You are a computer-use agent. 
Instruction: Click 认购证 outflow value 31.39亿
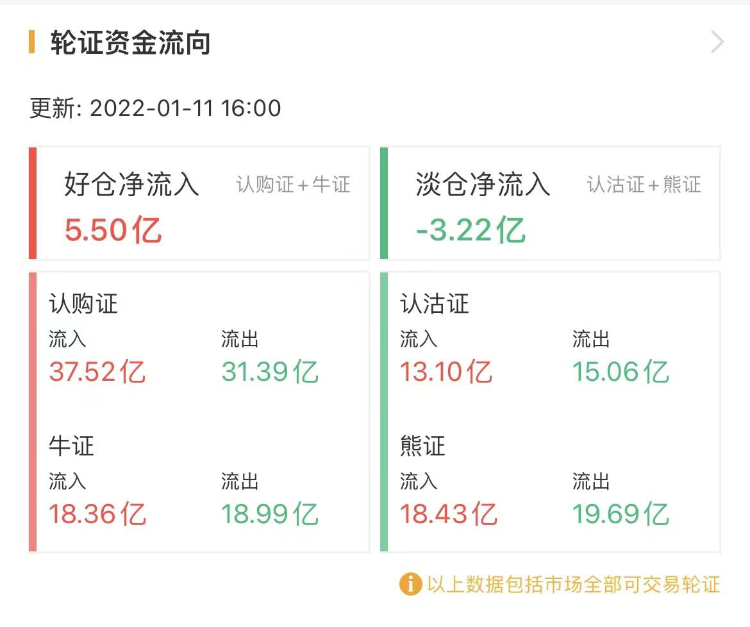tap(270, 372)
